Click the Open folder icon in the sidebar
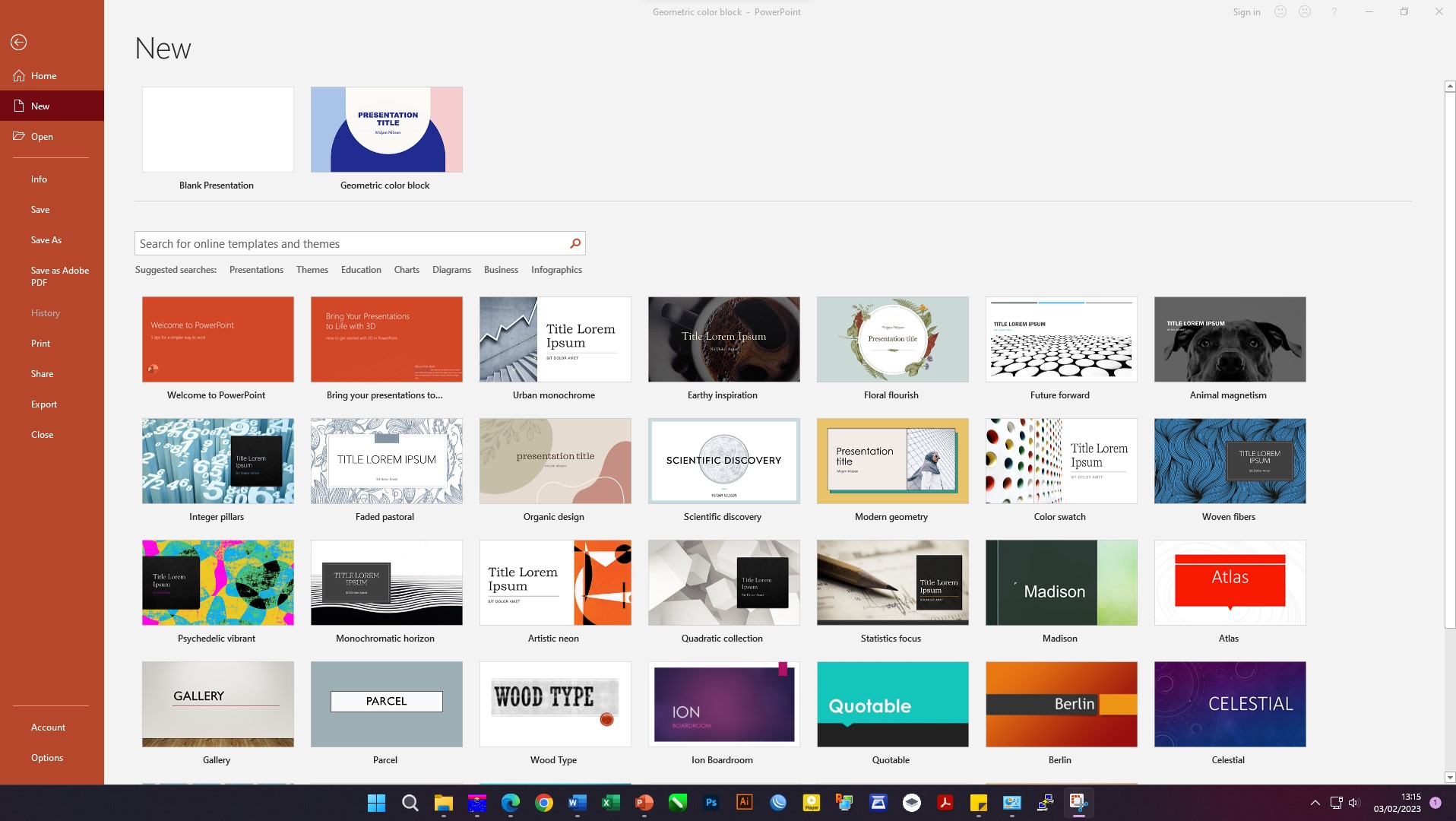The image size is (1456, 821). 19,136
